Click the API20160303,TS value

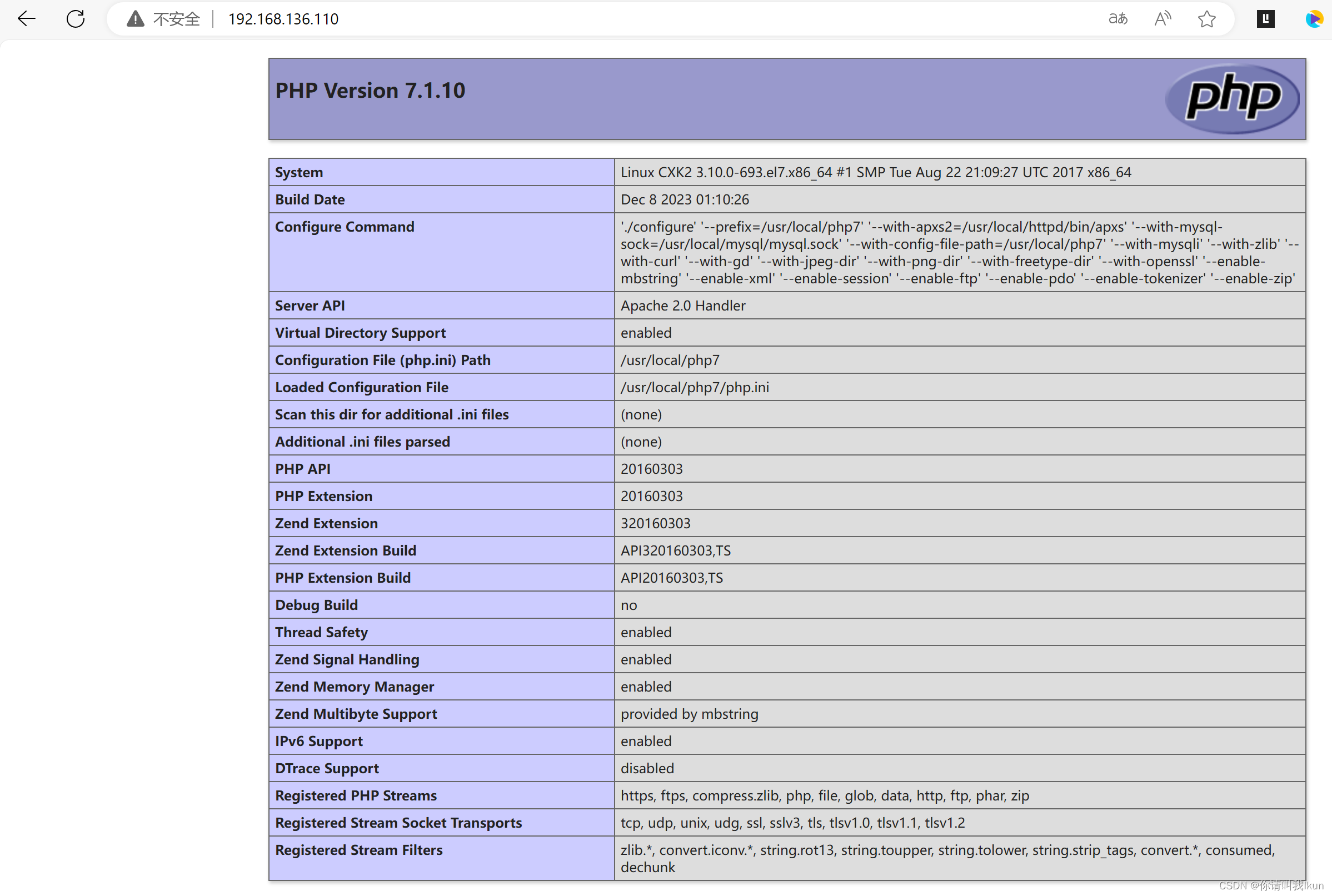672,578
